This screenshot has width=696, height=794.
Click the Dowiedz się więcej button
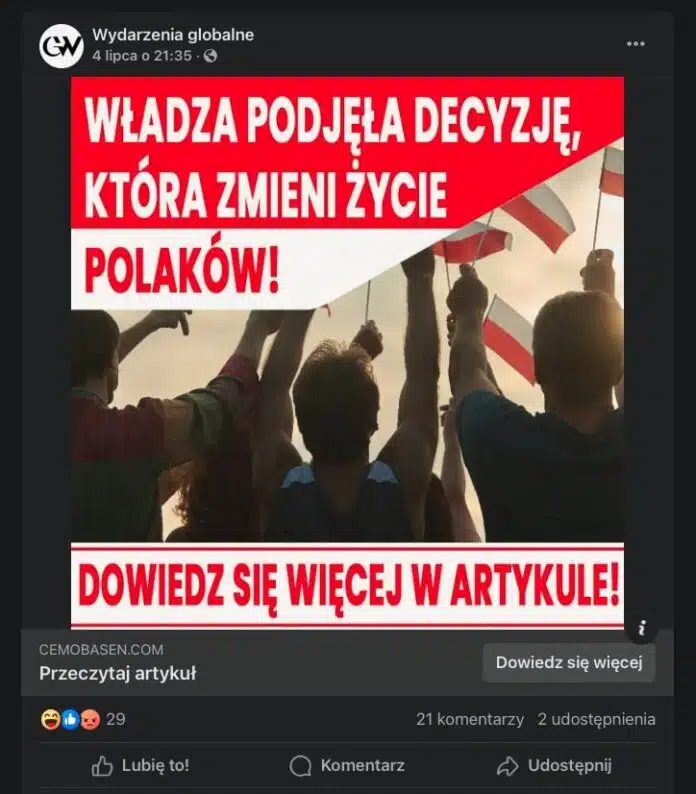[569, 662]
